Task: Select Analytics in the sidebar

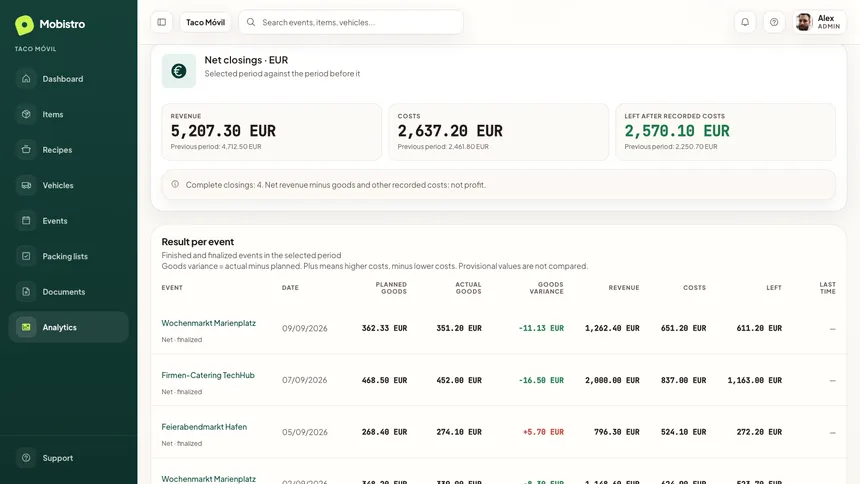Action: tap(69, 327)
